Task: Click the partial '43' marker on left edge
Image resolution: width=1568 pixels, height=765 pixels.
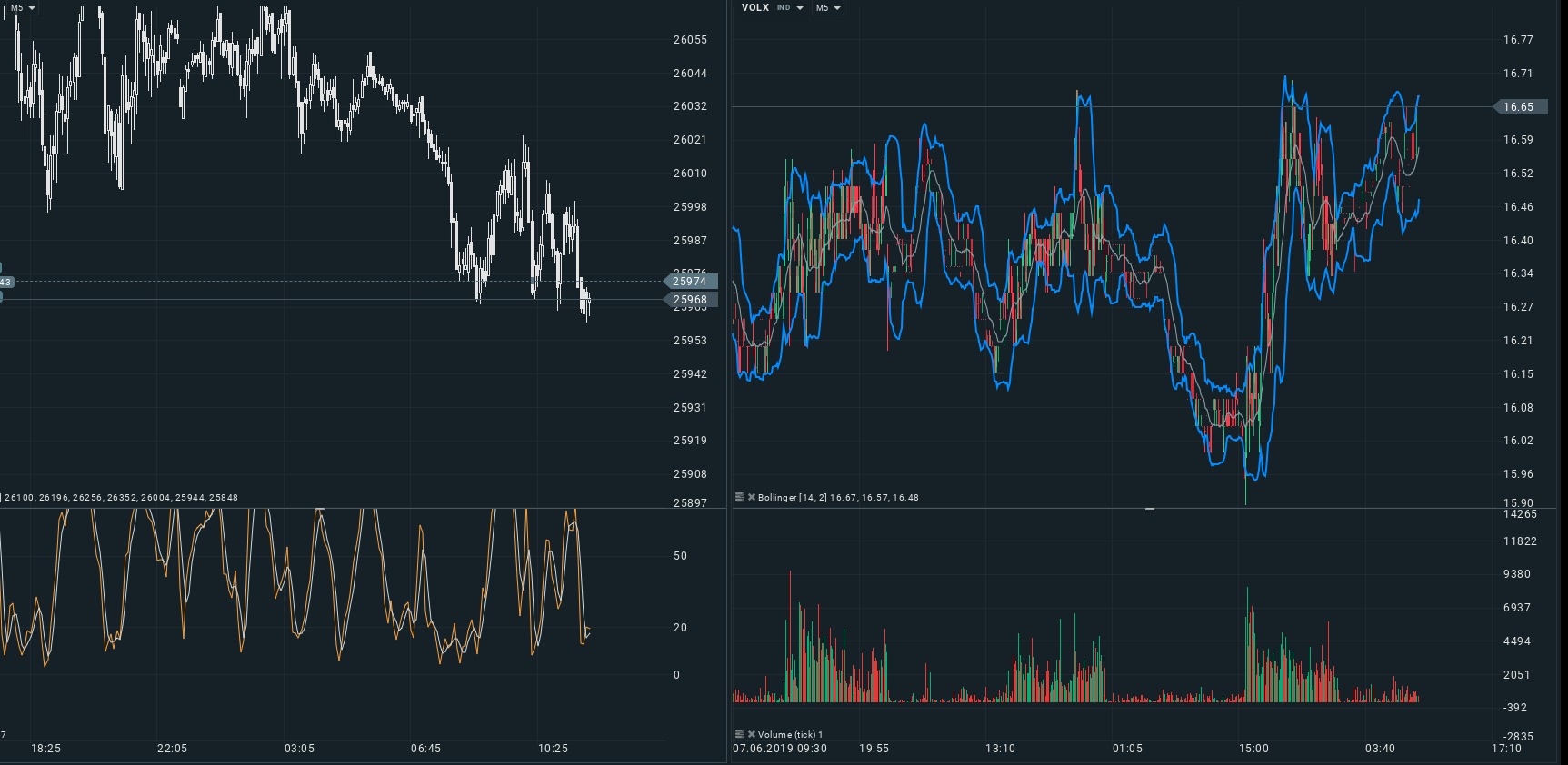Action: 5,283
